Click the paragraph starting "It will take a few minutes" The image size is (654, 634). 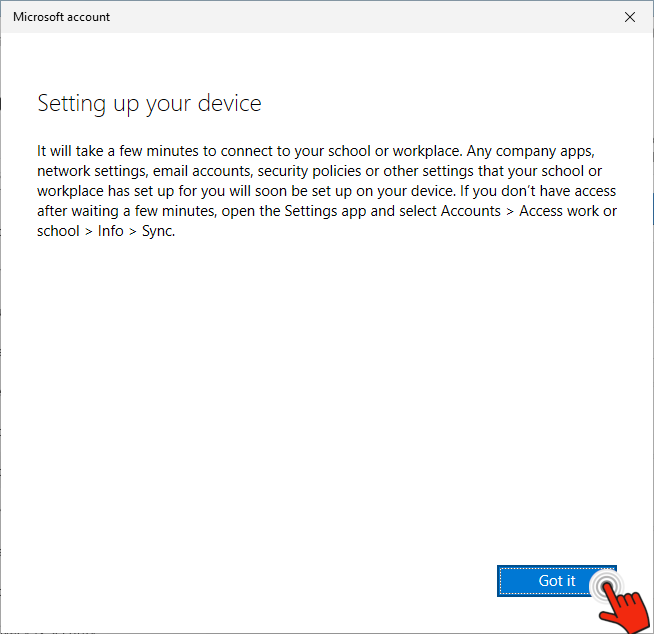(327, 191)
